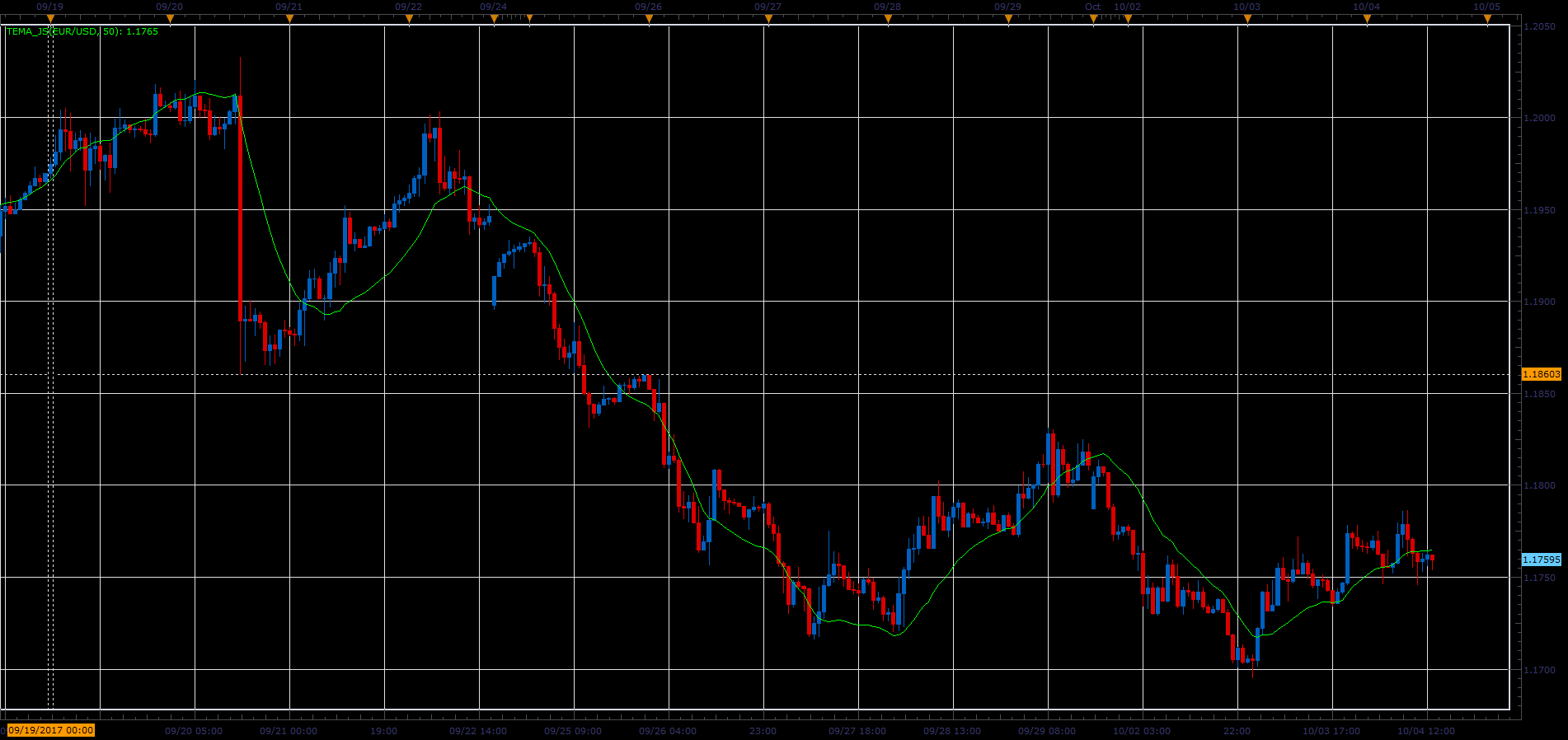This screenshot has width=1568, height=740.
Task: Select the 10/05 day marker triangle
Action: 1487,18
